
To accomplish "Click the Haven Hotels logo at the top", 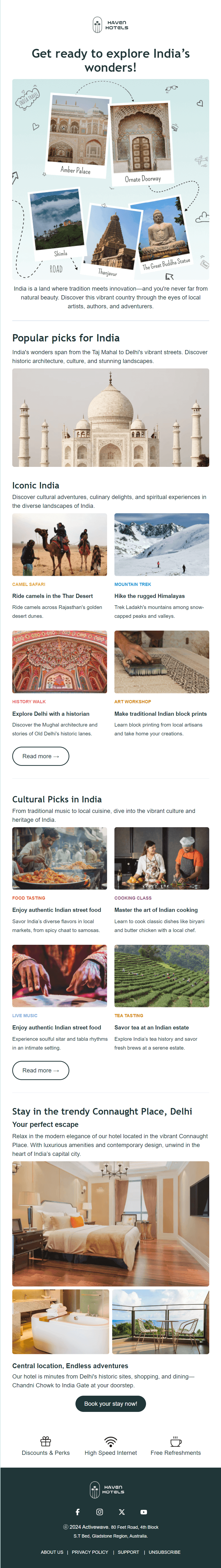I will pos(110,26).
